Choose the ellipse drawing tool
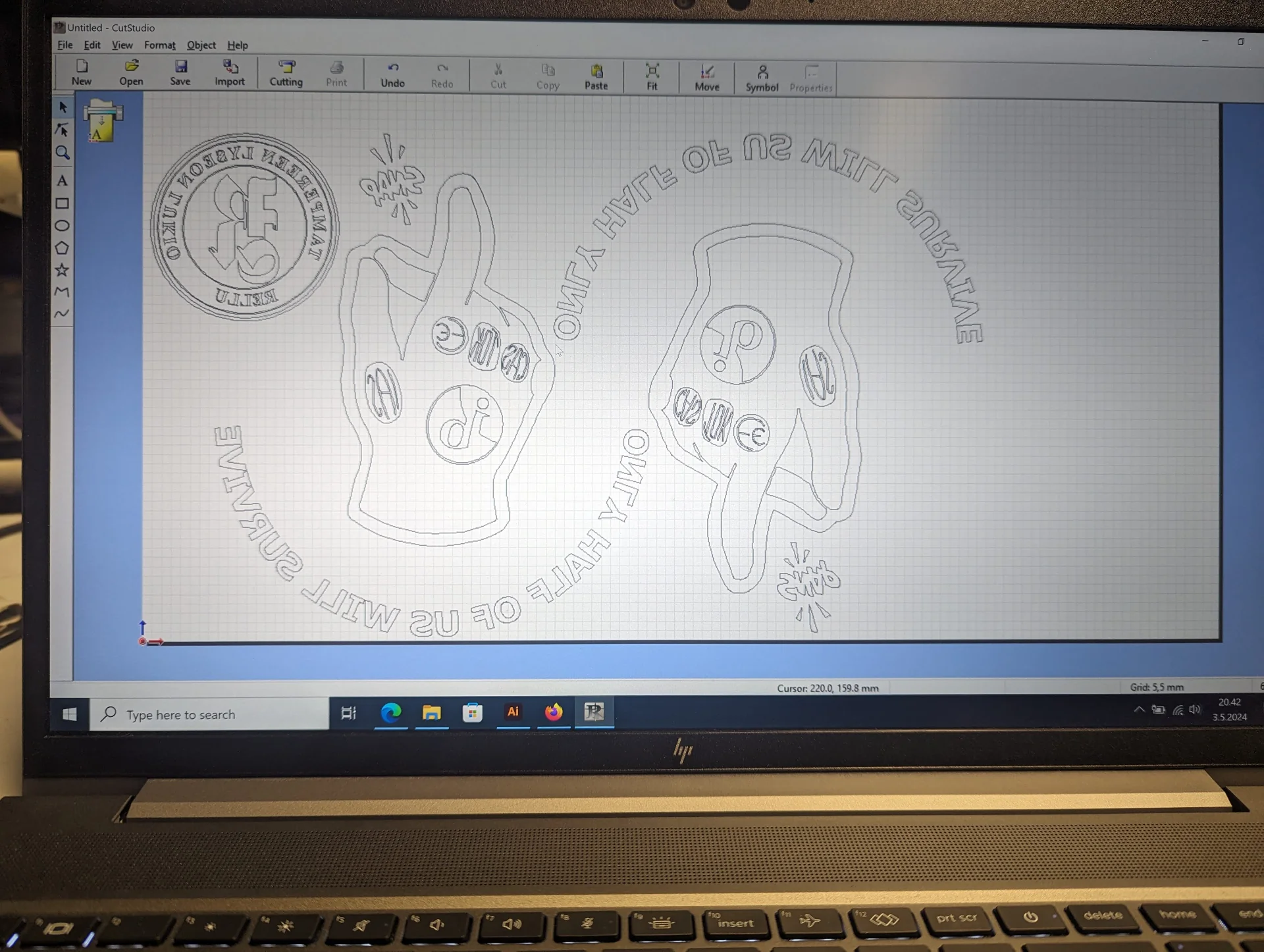Screen dimensions: 1264x952 click(x=63, y=226)
